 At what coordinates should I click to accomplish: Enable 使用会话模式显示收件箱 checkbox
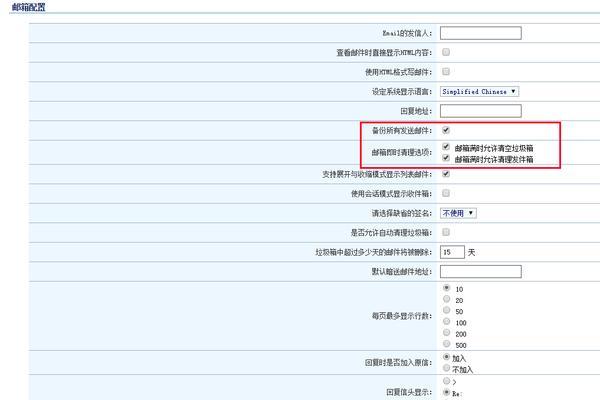click(446, 193)
